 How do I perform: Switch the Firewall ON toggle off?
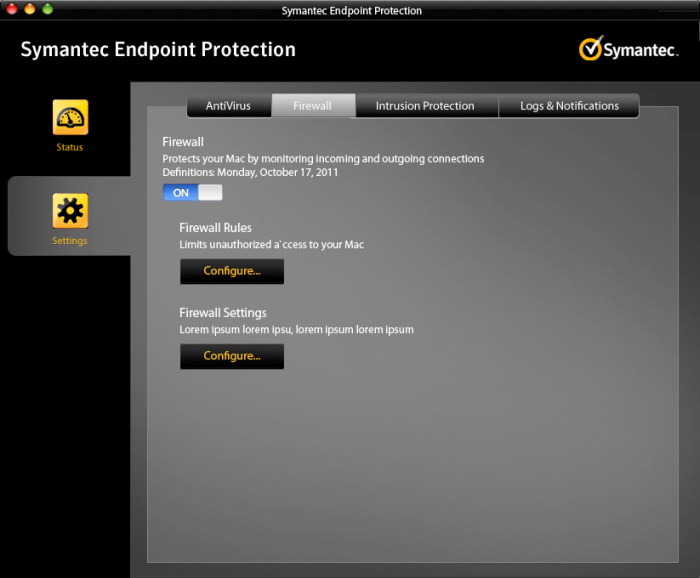192,192
